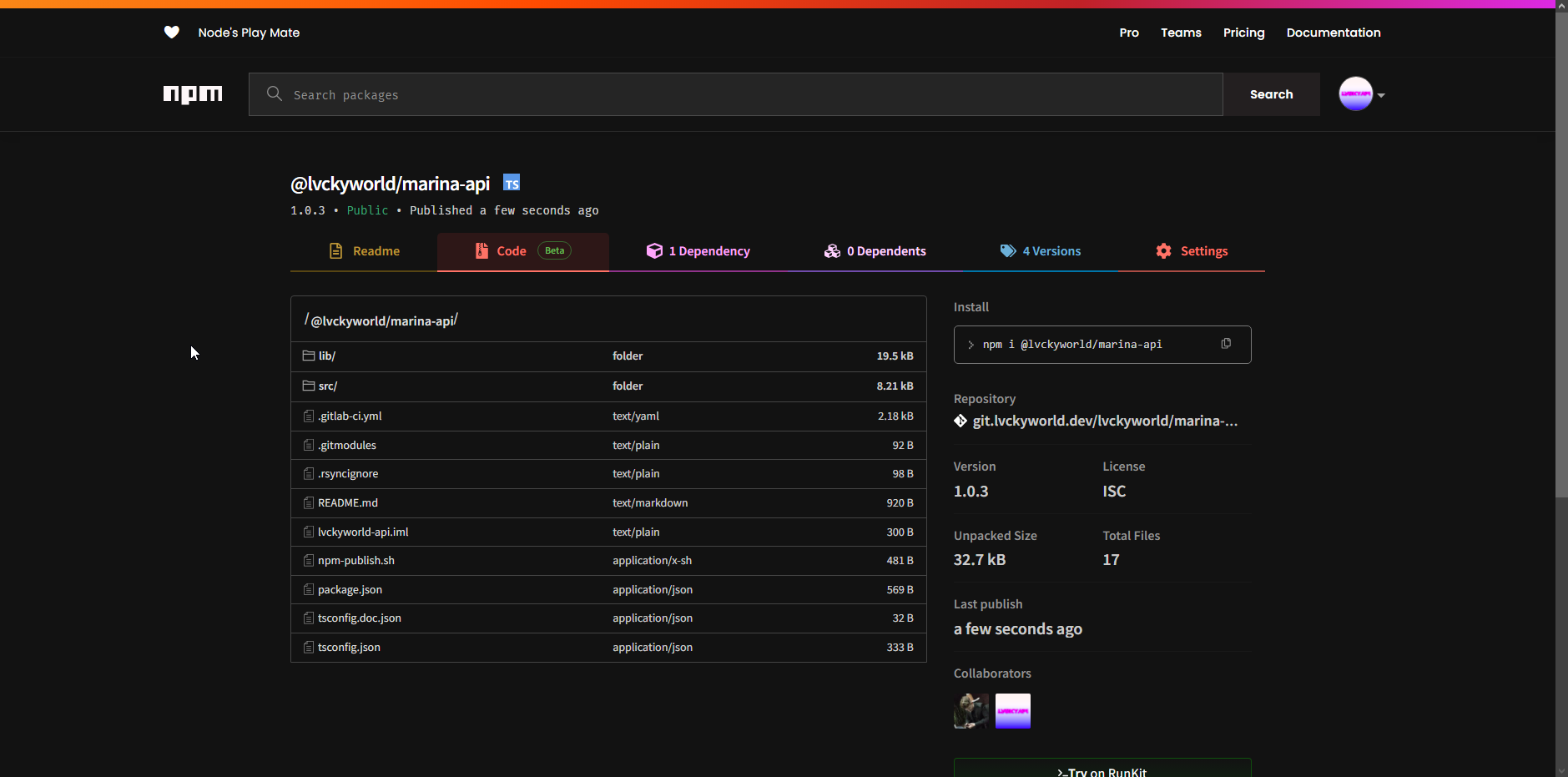Open the 1 Dependency tab

pos(698,251)
